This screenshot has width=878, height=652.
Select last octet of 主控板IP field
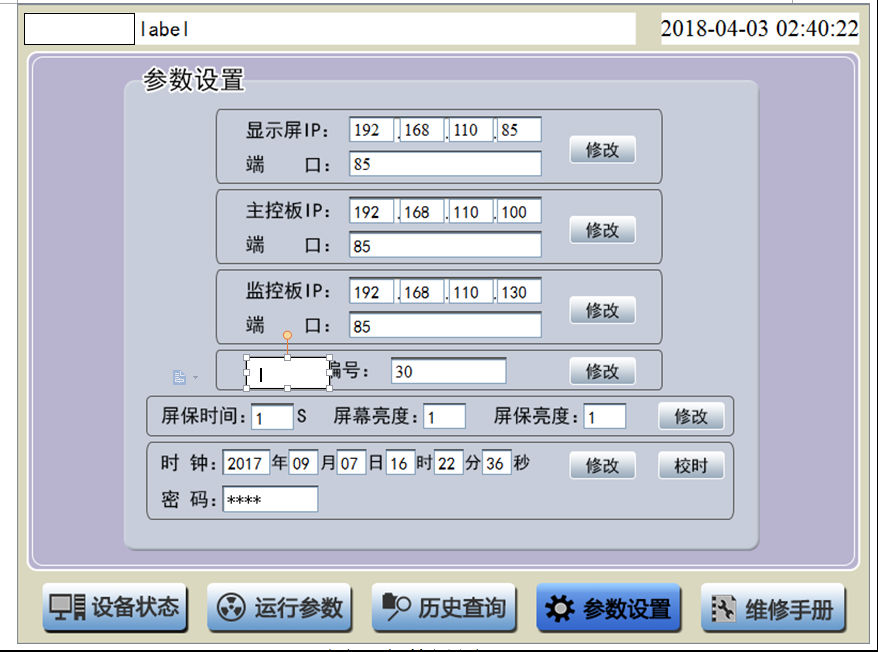(x=519, y=212)
